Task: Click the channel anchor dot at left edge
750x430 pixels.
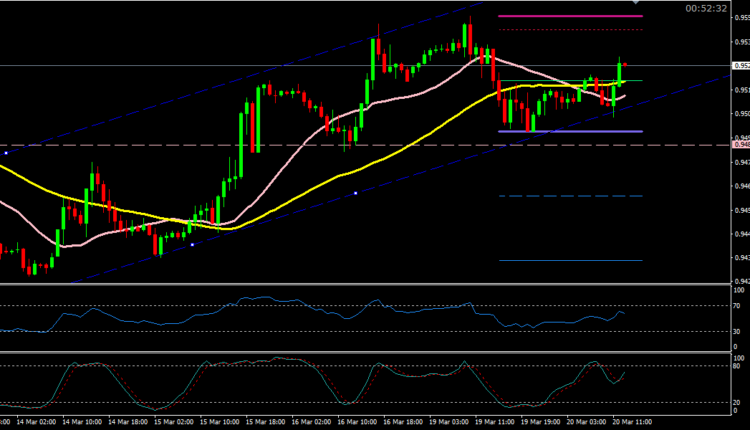Action: click(7, 152)
